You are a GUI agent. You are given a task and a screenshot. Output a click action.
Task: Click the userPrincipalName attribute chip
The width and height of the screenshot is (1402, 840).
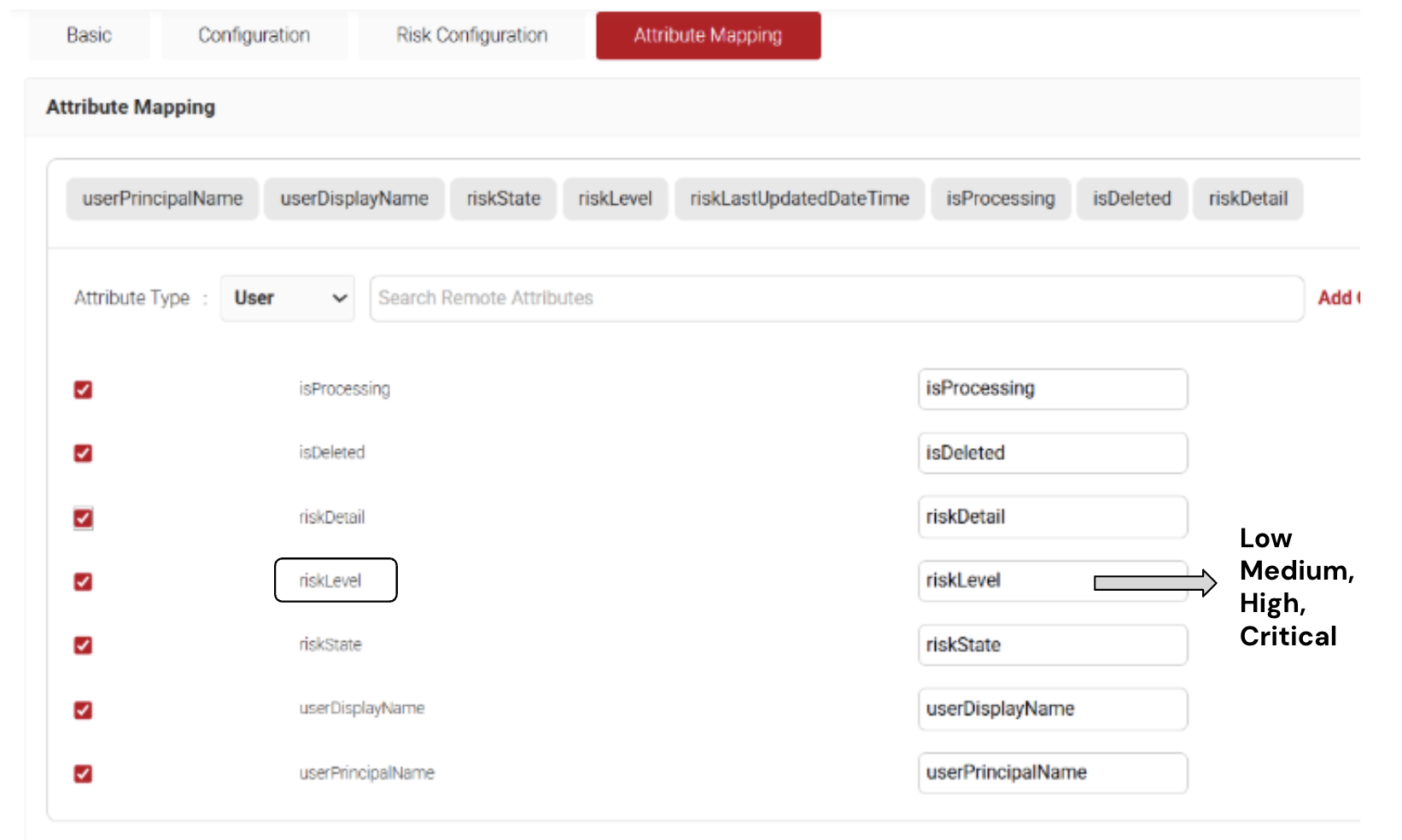162,199
